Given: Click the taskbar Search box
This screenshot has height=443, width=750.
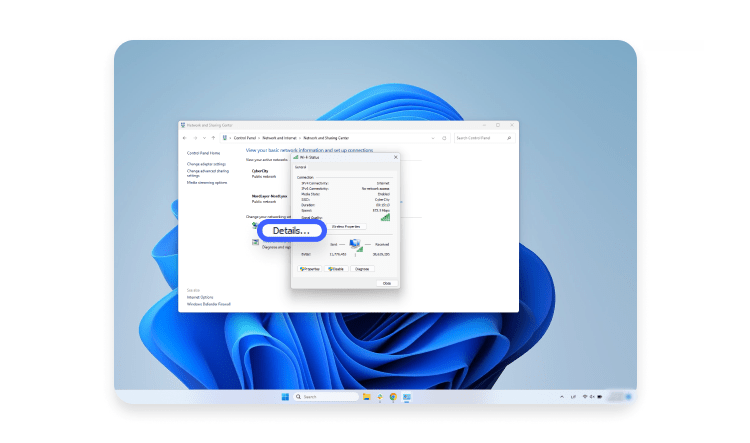Looking at the screenshot, I should point(326,397).
